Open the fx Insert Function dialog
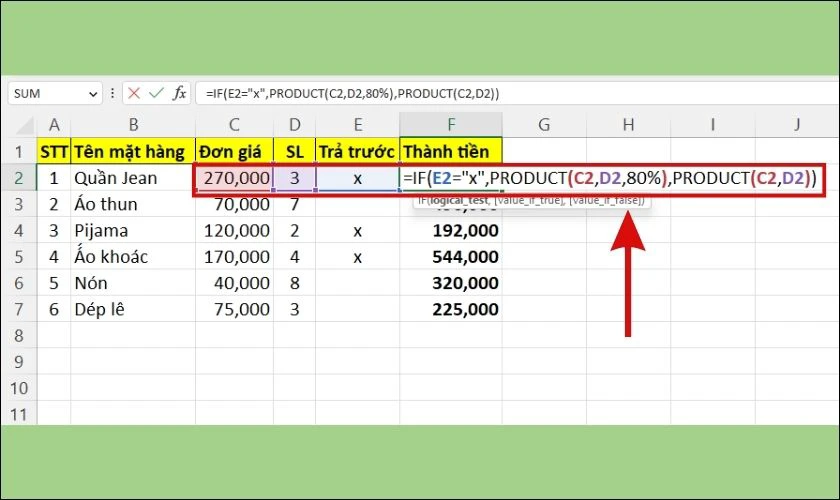Viewport: 840px width, 500px height. 179,93
